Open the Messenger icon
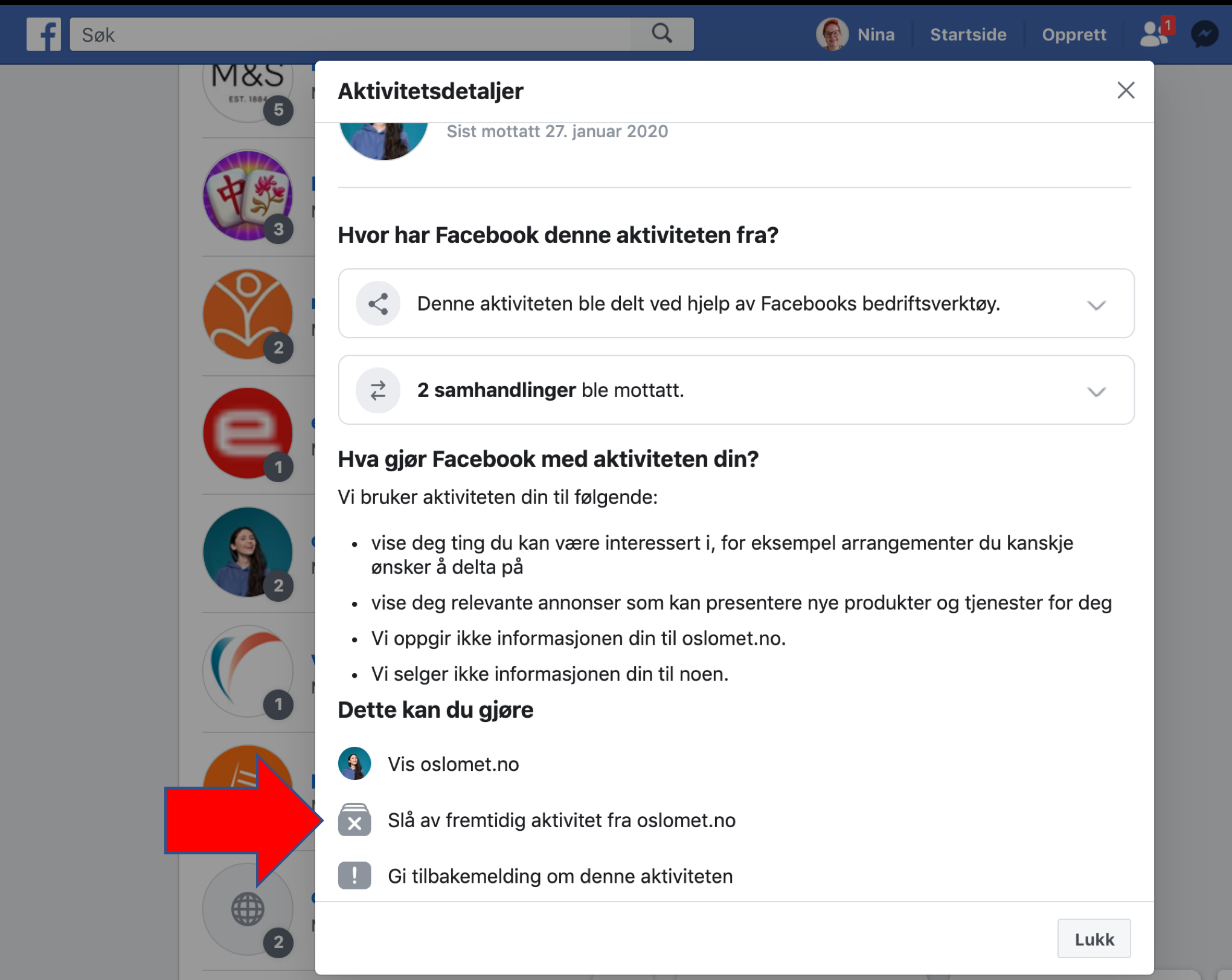 click(1204, 34)
